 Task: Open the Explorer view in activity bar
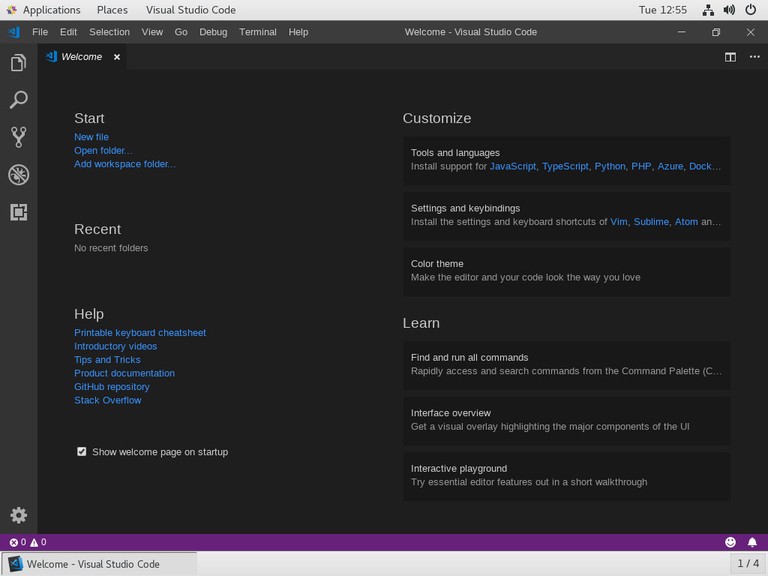click(x=18, y=64)
